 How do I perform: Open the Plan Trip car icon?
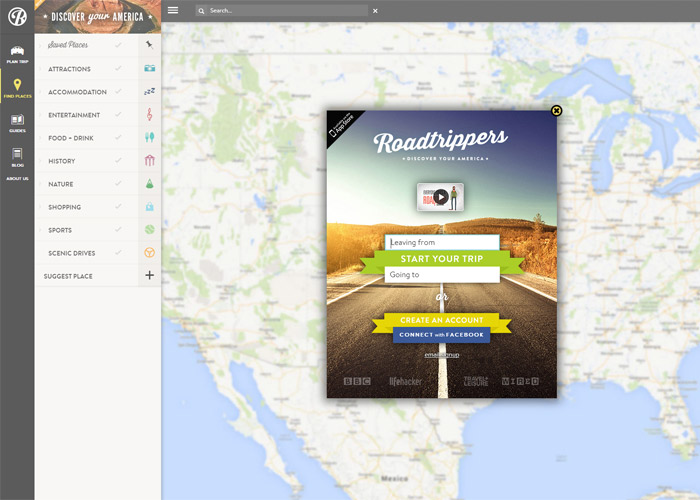(17, 50)
